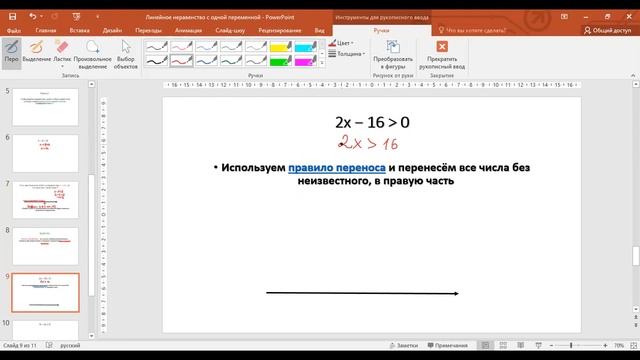This screenshot has width=640, height=360.
Task: Open the Файл menu
Action: [x=13, y=30]
